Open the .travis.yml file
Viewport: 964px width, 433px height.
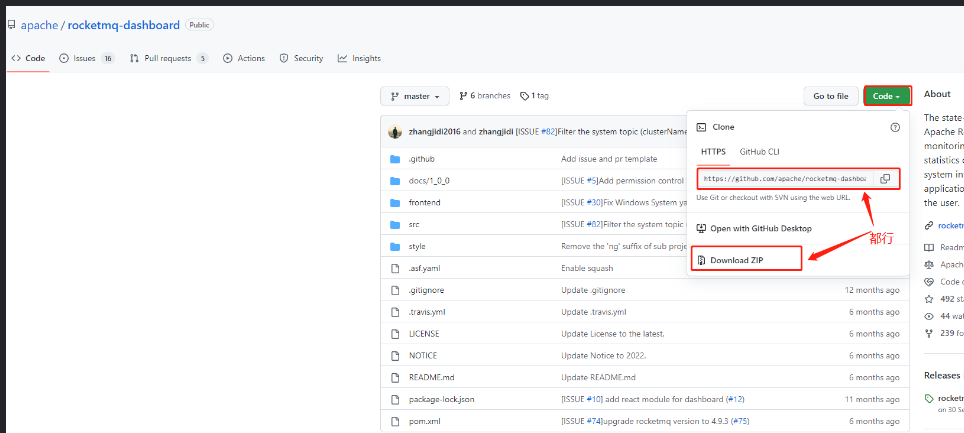pos(427,312)
